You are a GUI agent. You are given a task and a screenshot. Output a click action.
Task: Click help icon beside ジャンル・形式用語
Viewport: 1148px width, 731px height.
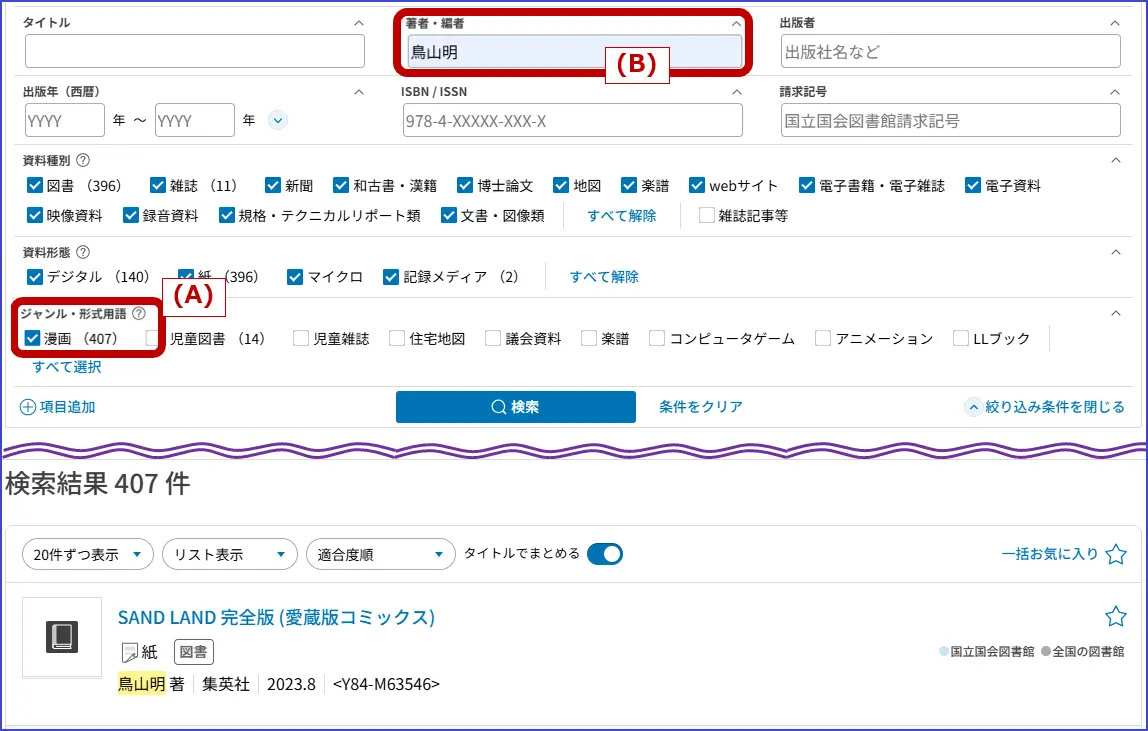pos(139,314)
